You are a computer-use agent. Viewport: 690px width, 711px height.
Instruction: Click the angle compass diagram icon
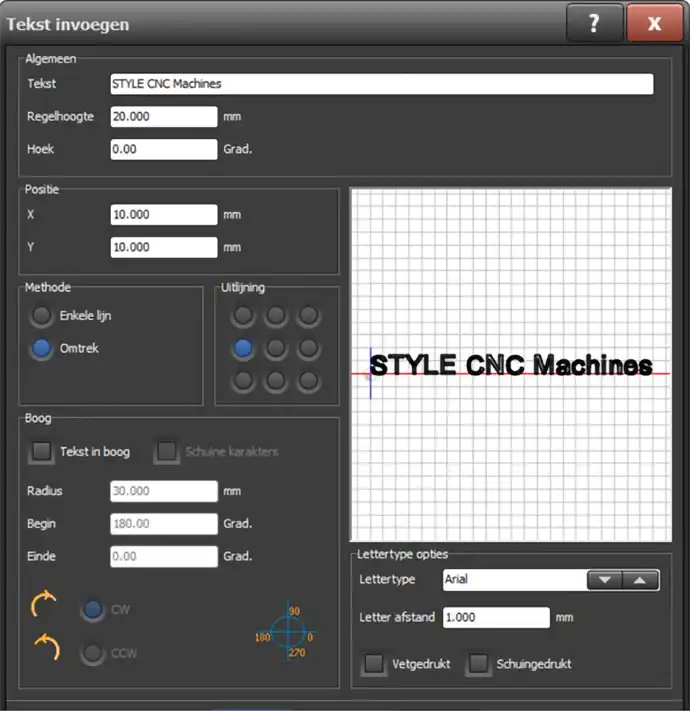pos(287,632)
